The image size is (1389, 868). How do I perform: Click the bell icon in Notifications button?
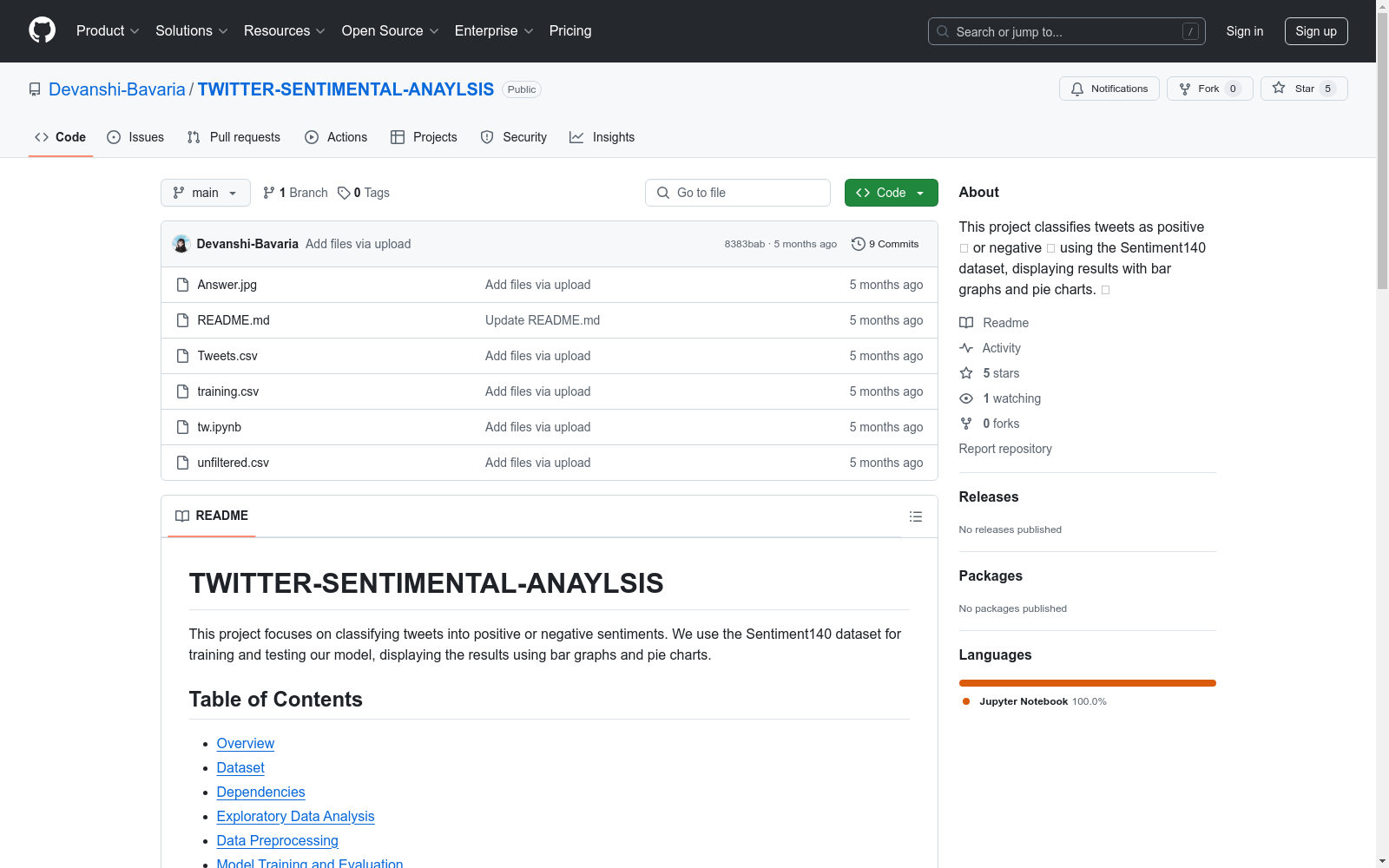(x=1077, y=89)
